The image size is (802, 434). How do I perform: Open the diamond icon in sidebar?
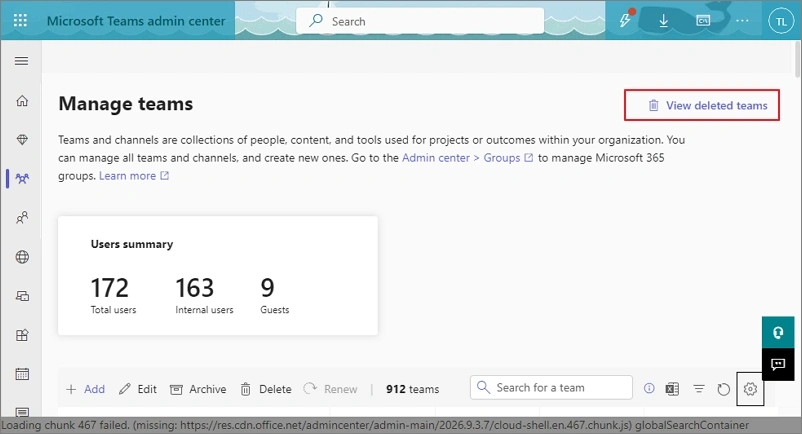pyautogui.click(x=22, y=140)
